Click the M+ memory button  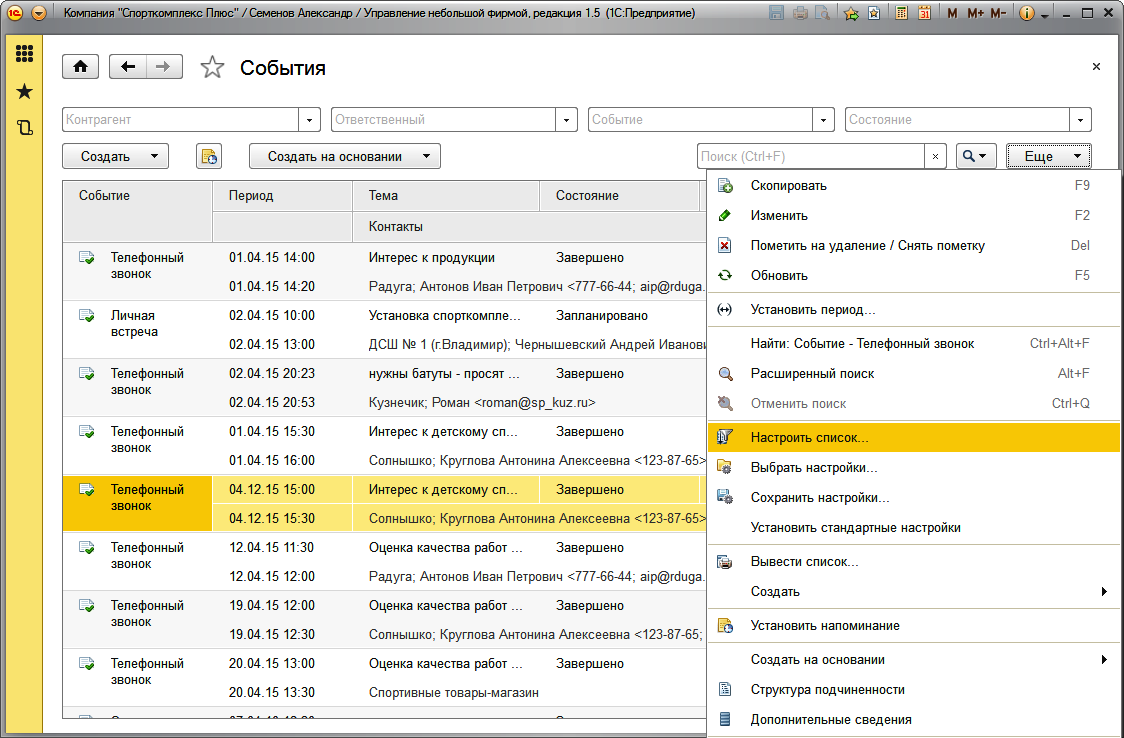pos(974,14)
